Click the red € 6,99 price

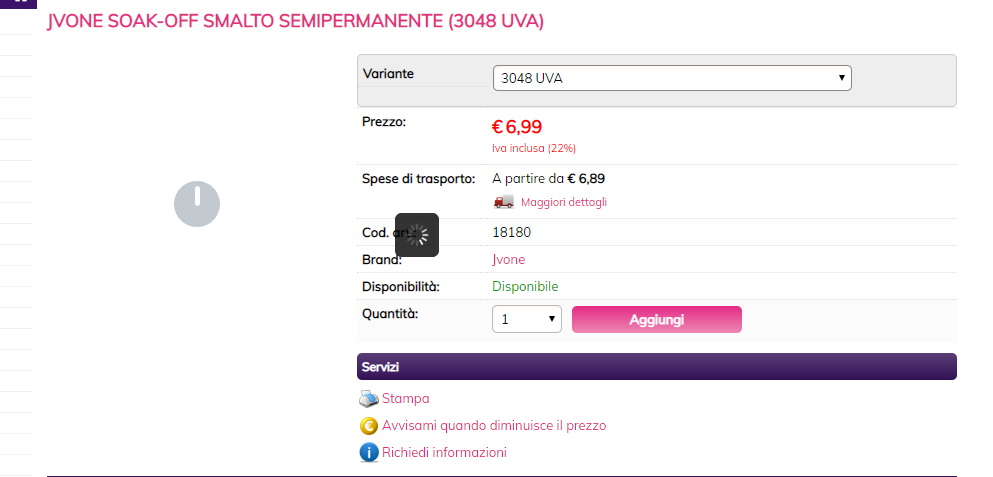(x=517, y=127)
